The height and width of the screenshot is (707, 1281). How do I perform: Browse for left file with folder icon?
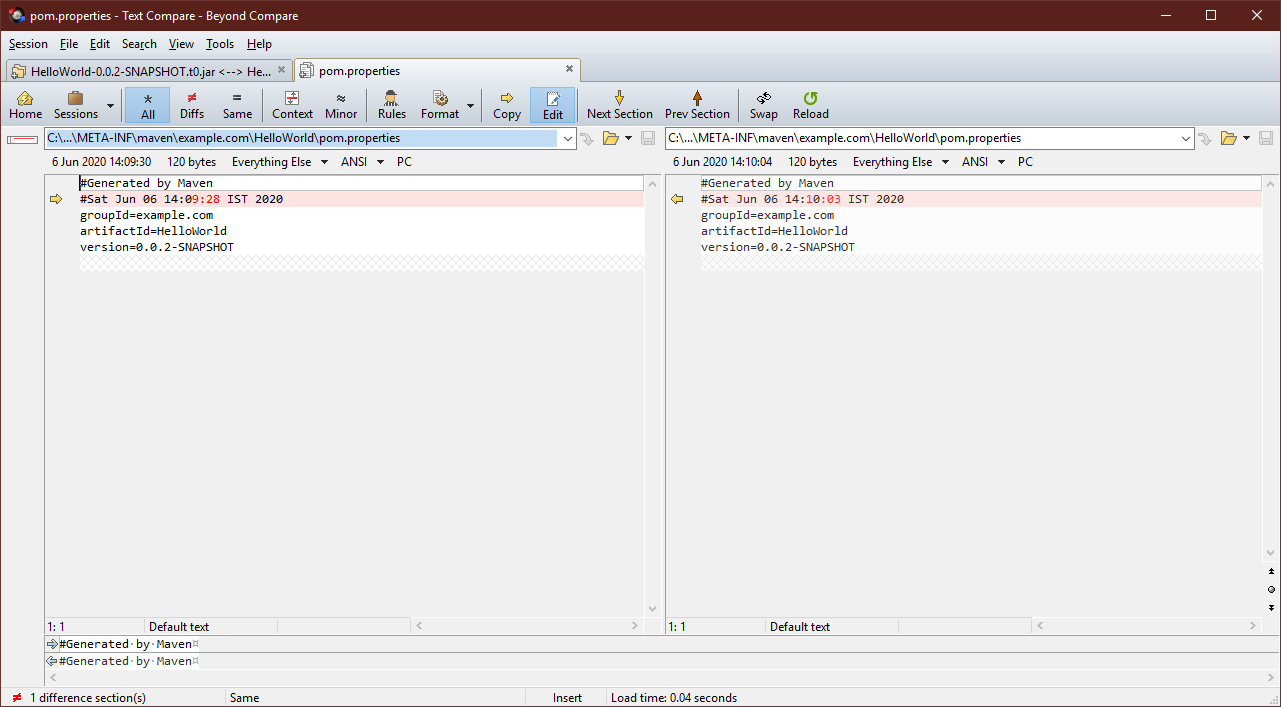point(610,138)
